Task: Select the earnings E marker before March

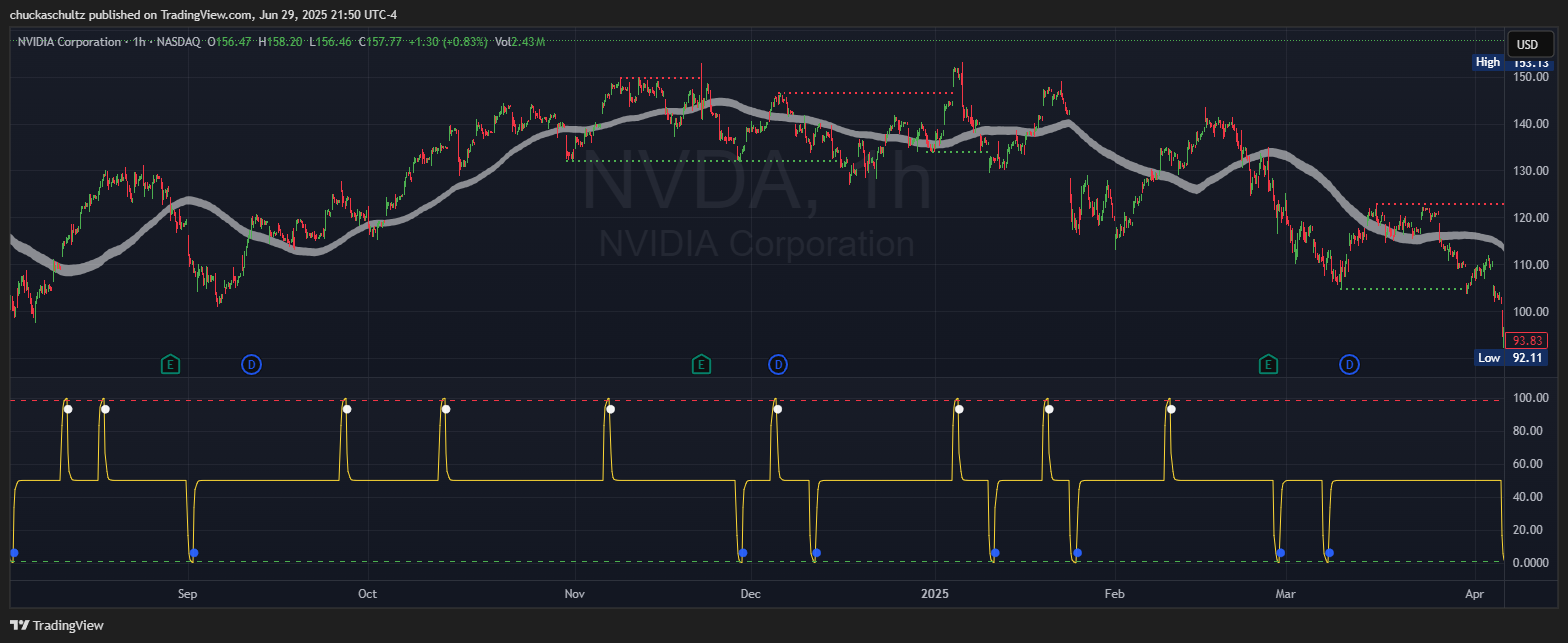Action: tap(1268, 365)
